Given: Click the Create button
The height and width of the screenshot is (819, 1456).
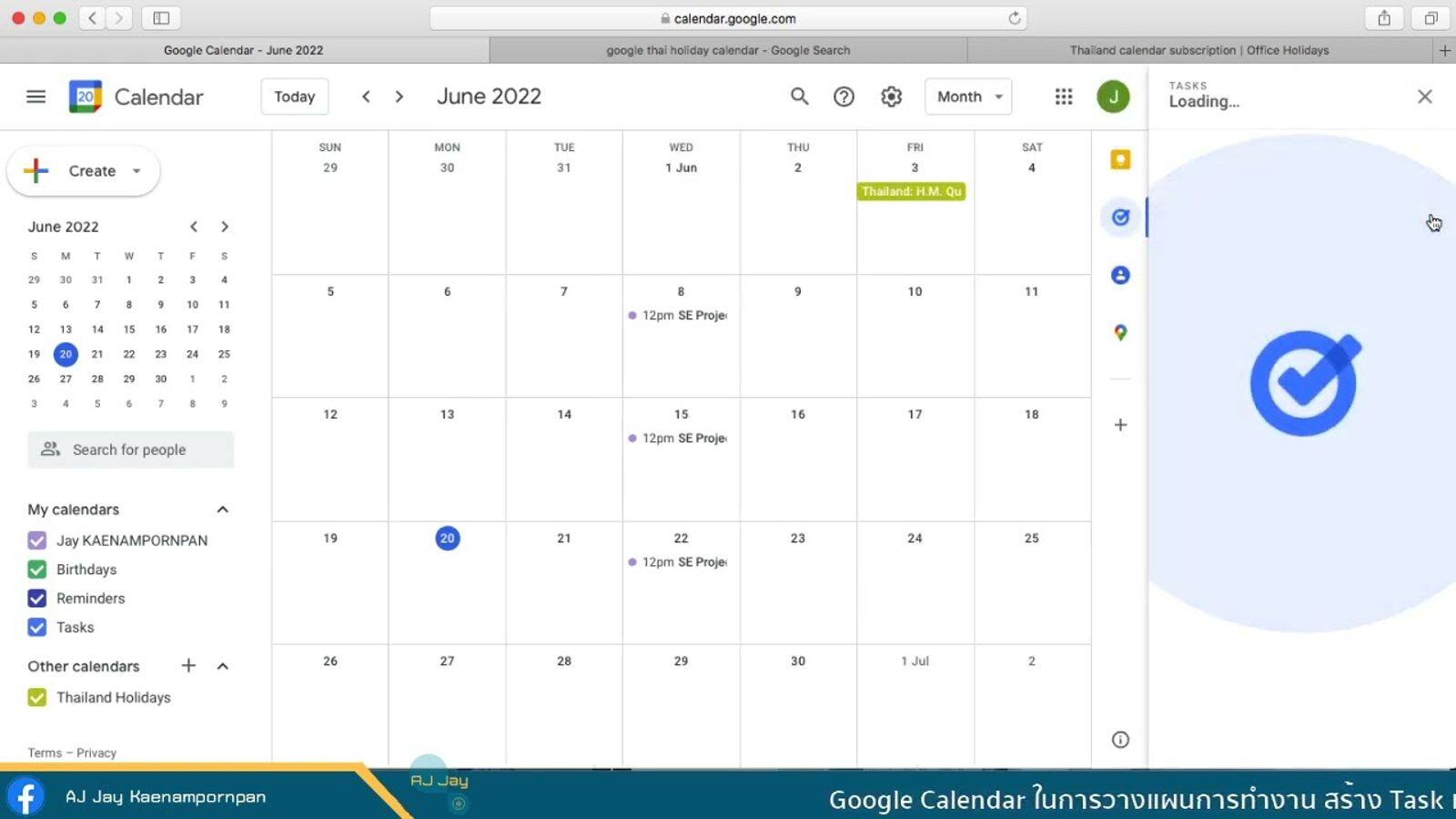Looking at the screenshot, I should (x=84, y=171).
